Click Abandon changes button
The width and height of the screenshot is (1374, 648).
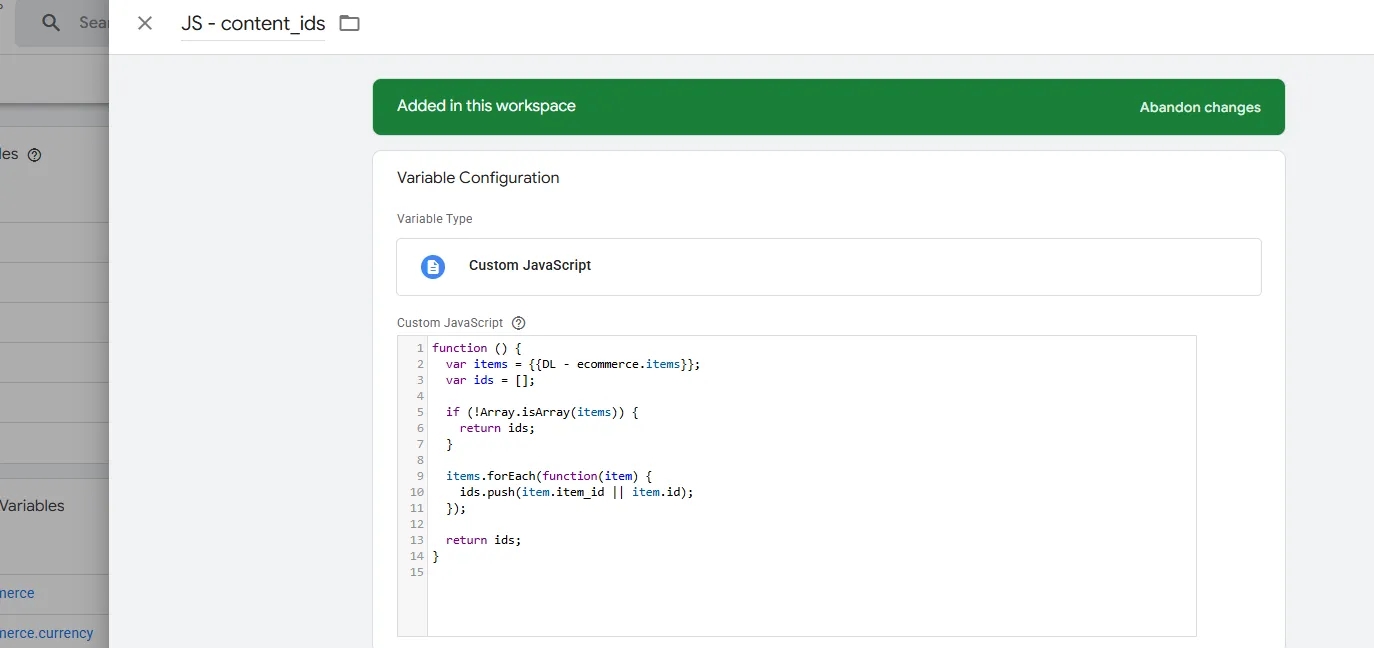1200,107
